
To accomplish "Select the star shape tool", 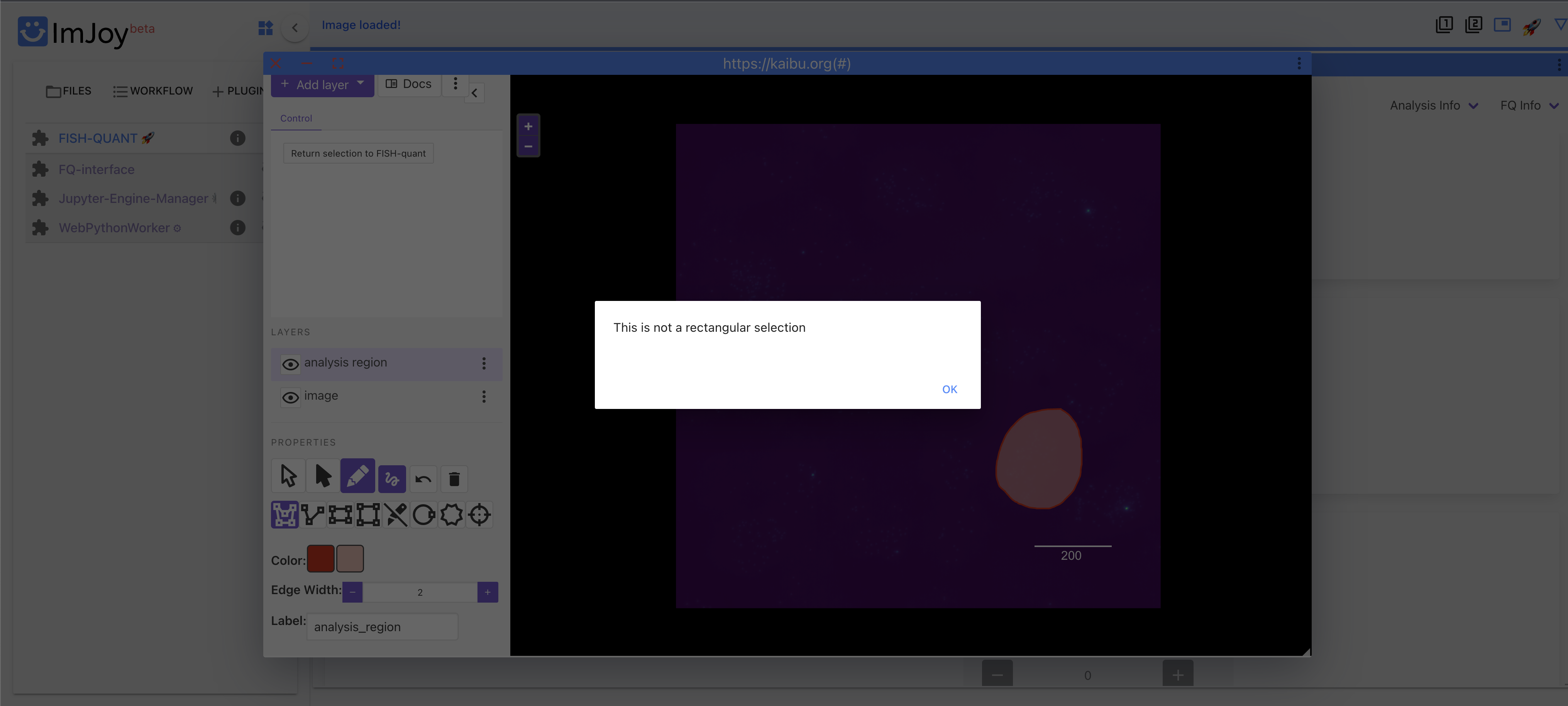I will click(x=452, y=514).
